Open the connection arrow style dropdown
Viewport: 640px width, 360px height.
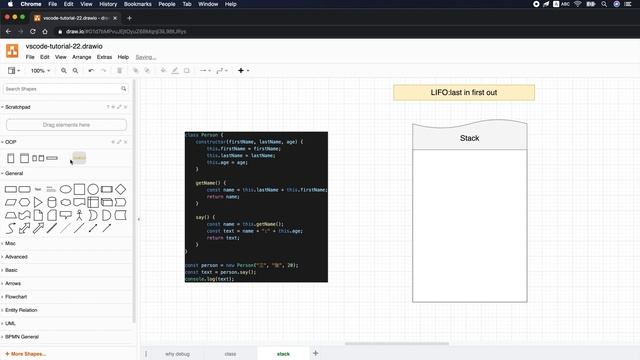pyautogui.click(x=205, y=71)
